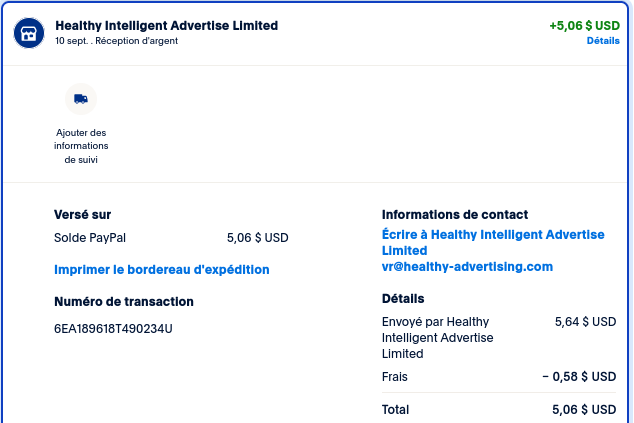Click the 5,64 $ USD sent amount
The image size is (634, 423).
tap(585, 322)
